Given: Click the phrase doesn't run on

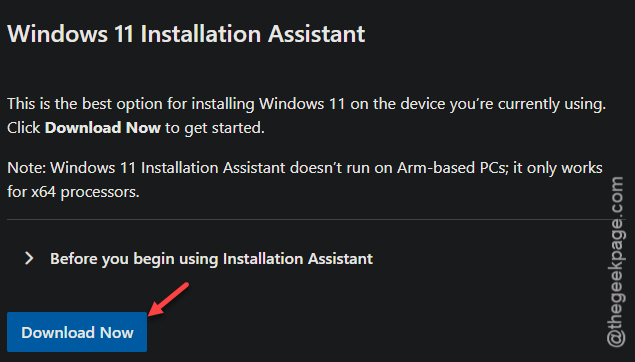Looking at the screenshot, I should point(335,168).
